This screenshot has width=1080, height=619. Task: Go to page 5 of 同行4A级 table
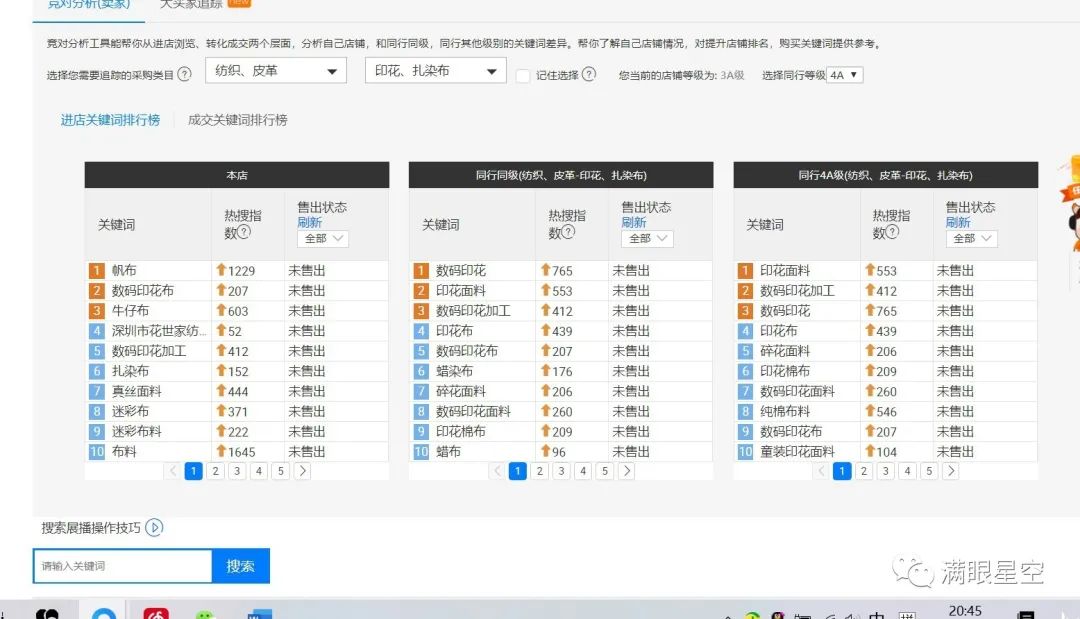tap(929, 471)
